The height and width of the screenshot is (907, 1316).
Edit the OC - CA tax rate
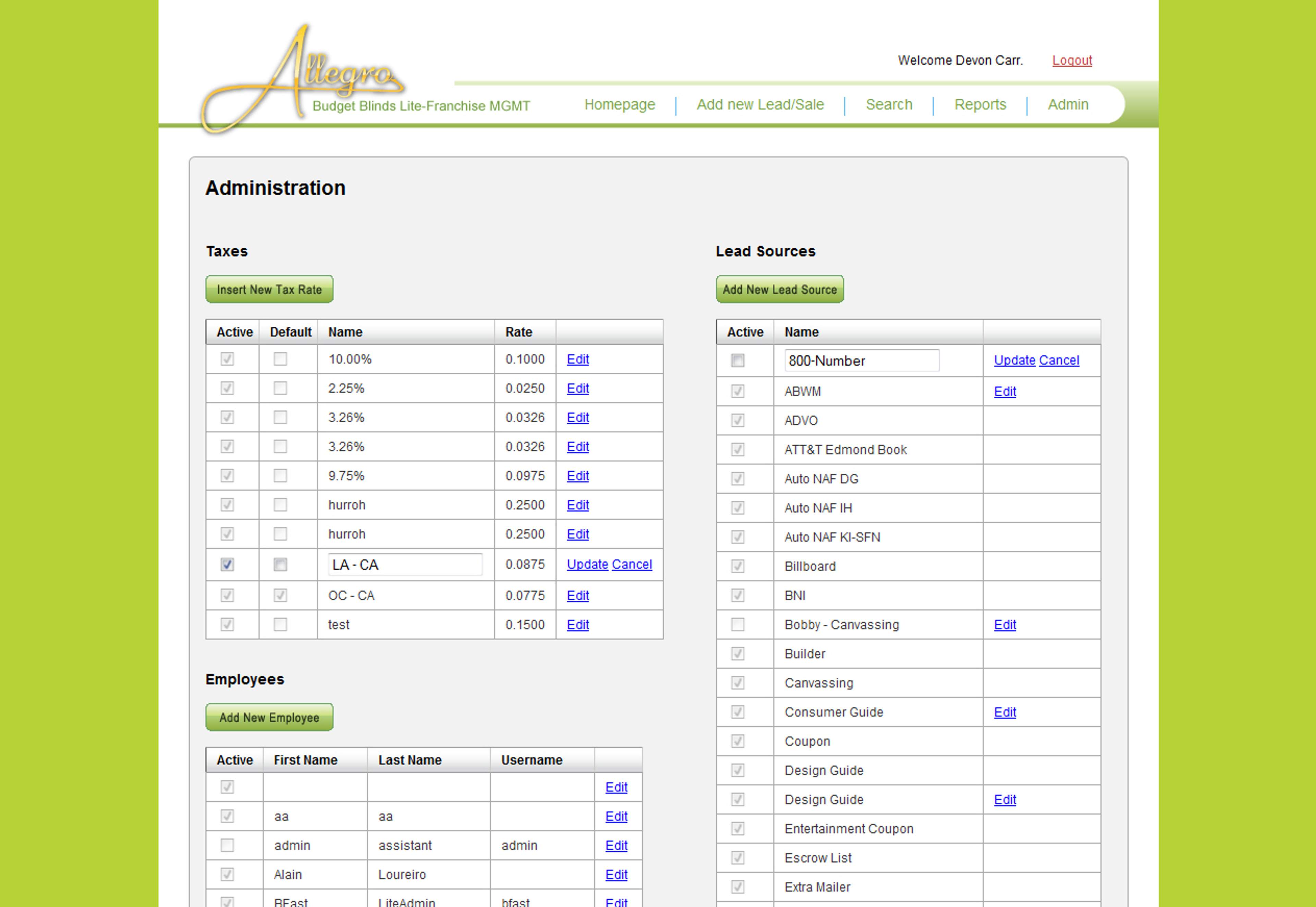577,596
